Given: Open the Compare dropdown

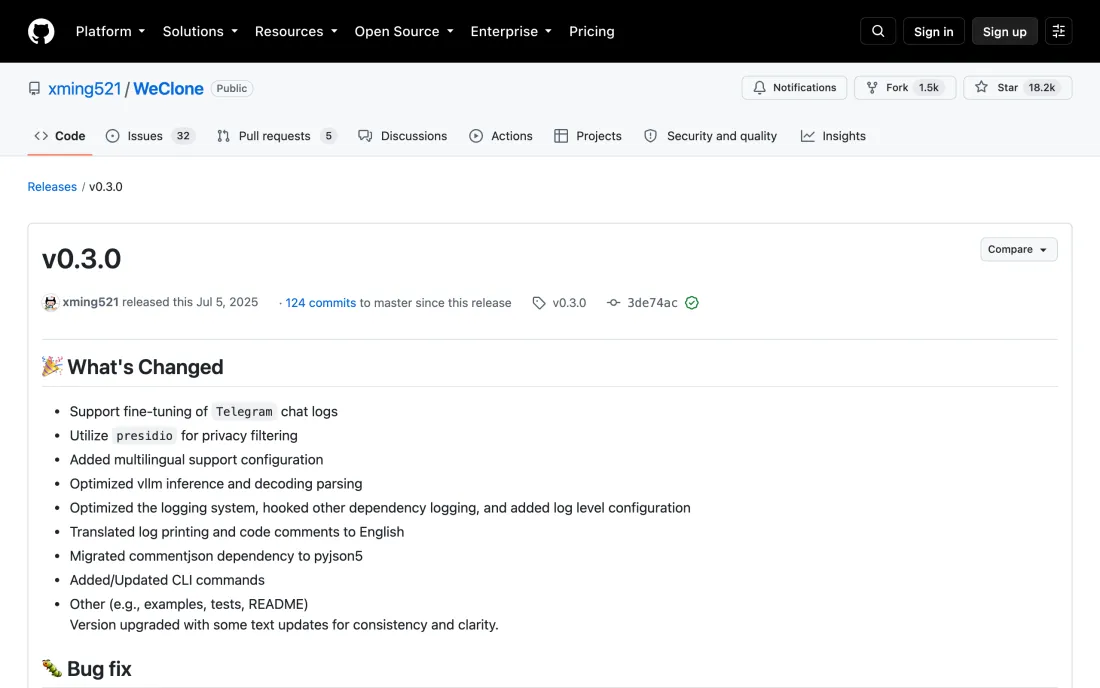Looking at the screenshot, I should click(x=1019, y=250).
